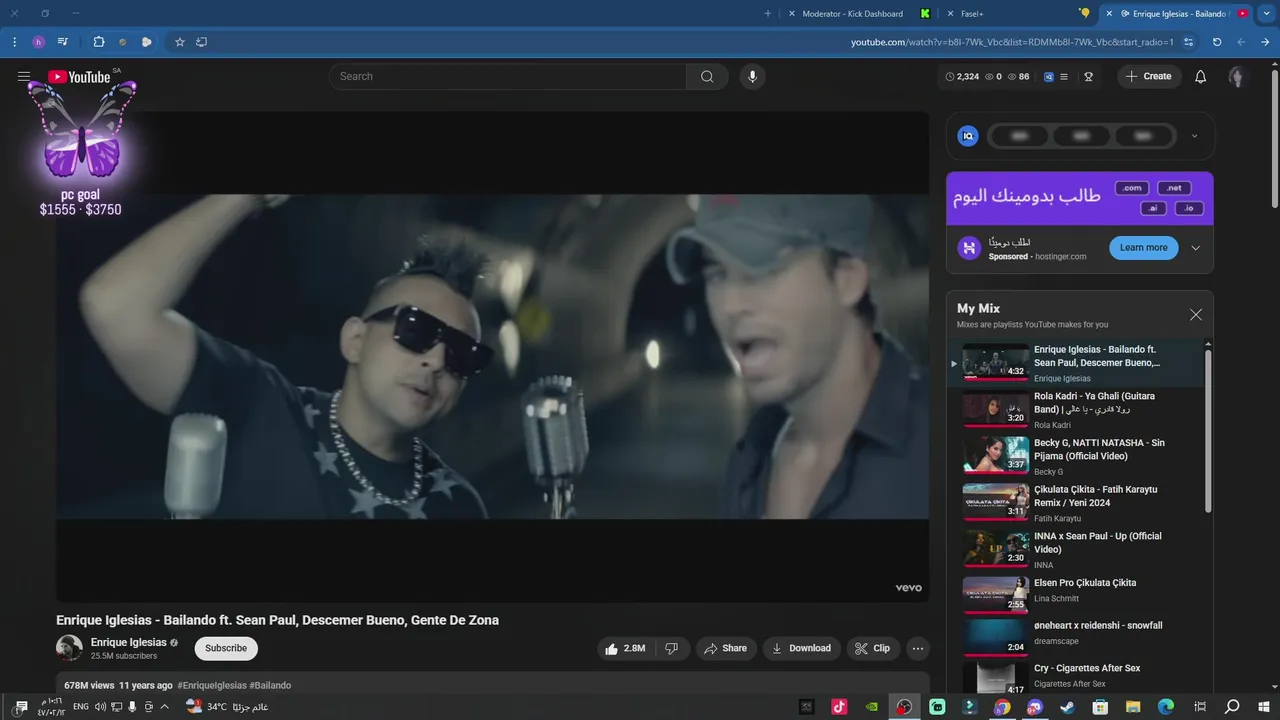This screenshot has height=720, width=1280.
Task: Download the video
Action: point(802,648)
